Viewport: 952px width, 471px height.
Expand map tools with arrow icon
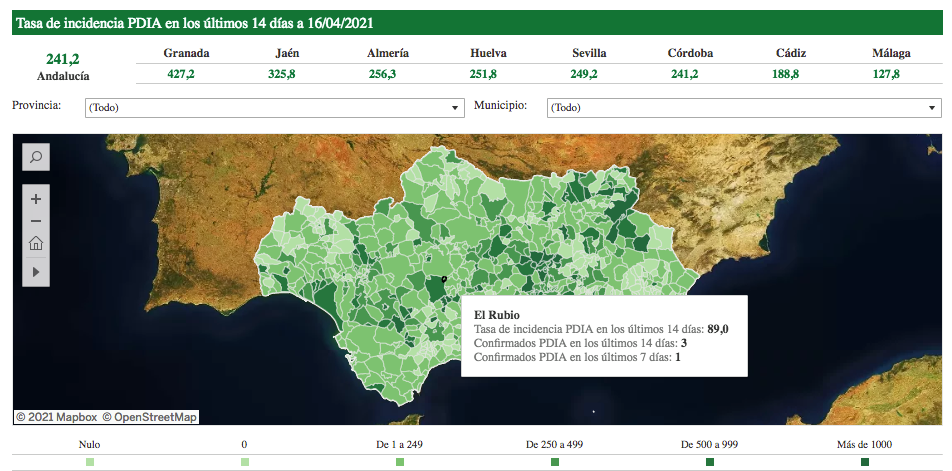[x=36, y=271]
